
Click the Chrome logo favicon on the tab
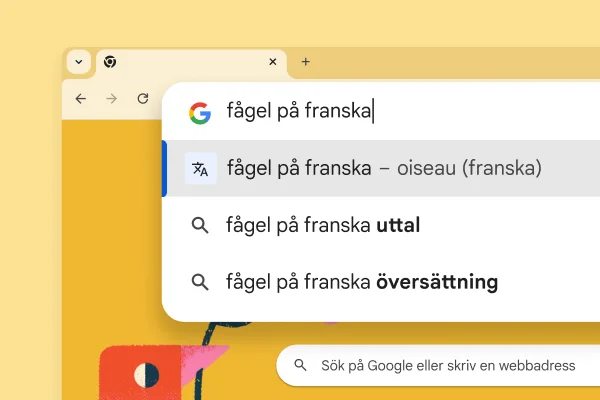click(110, 62)
